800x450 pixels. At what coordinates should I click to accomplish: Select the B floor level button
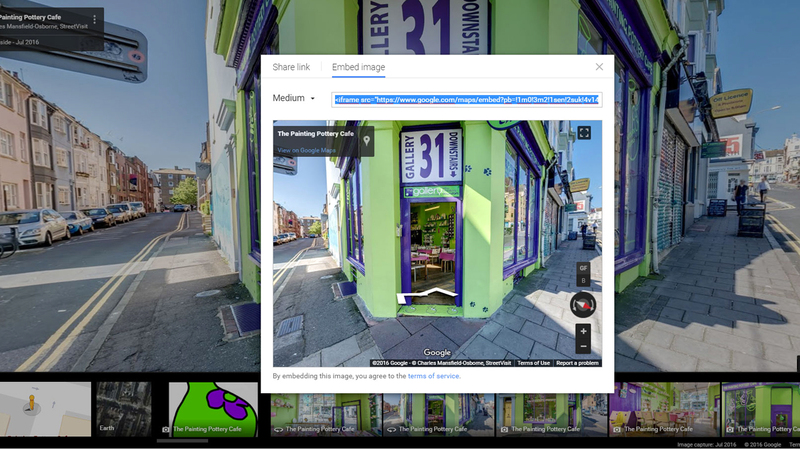583,281
